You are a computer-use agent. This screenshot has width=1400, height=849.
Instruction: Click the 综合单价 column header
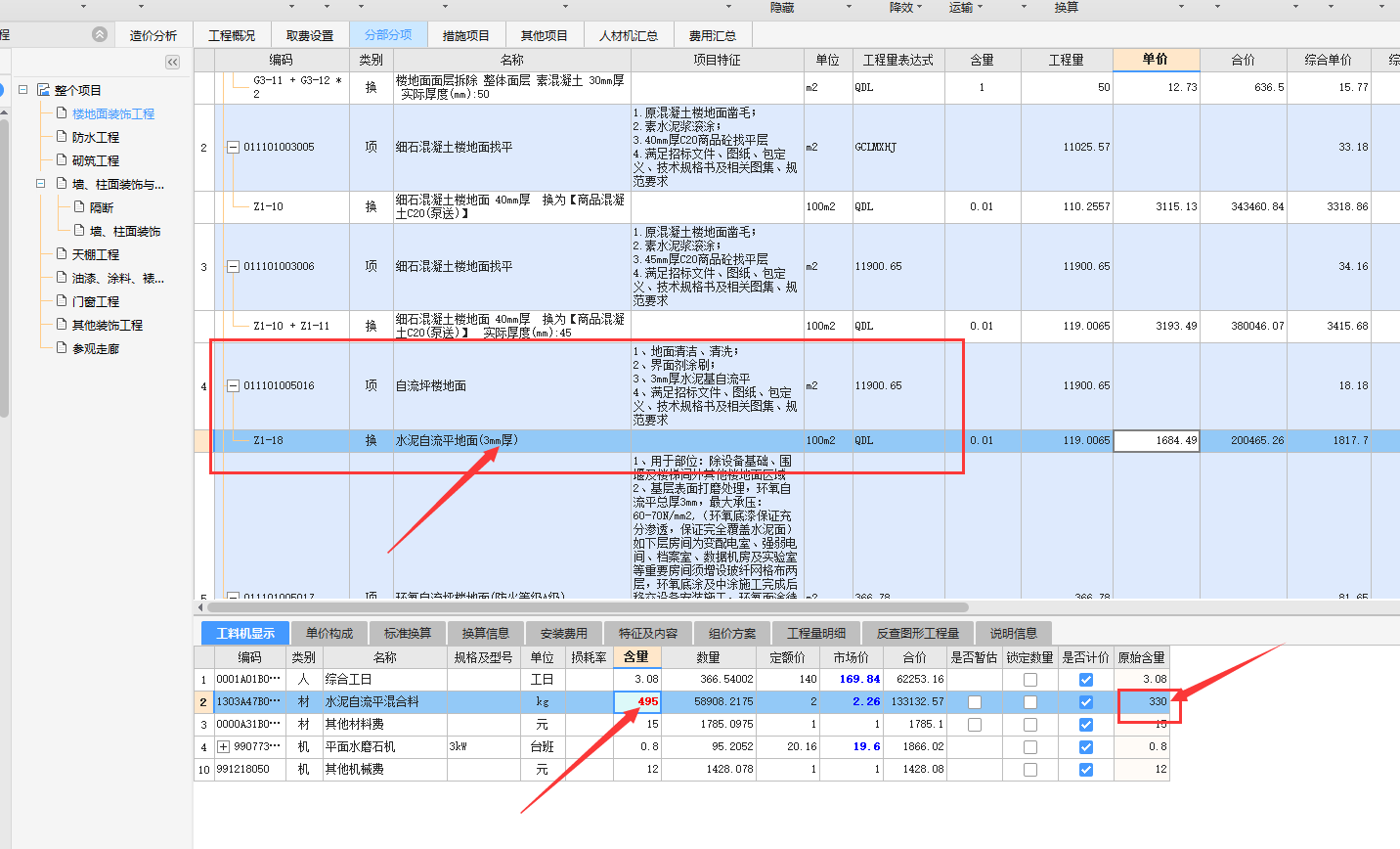pos(1329,60)
